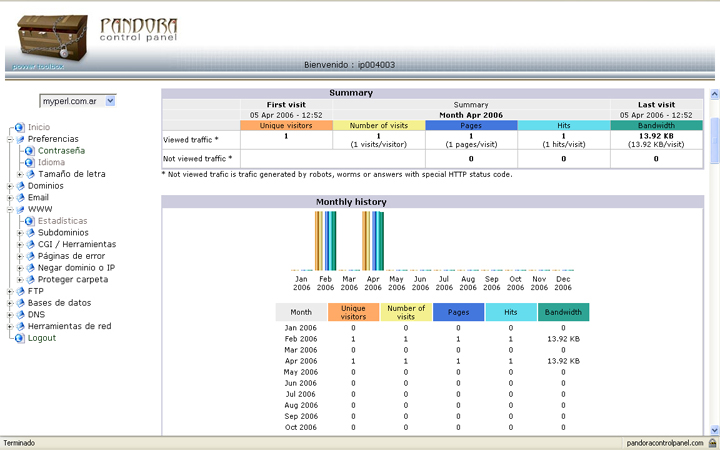Click the Email folder icon
Image resolution: width=720 pixels, height=450 pixels.
click(19, 198)
